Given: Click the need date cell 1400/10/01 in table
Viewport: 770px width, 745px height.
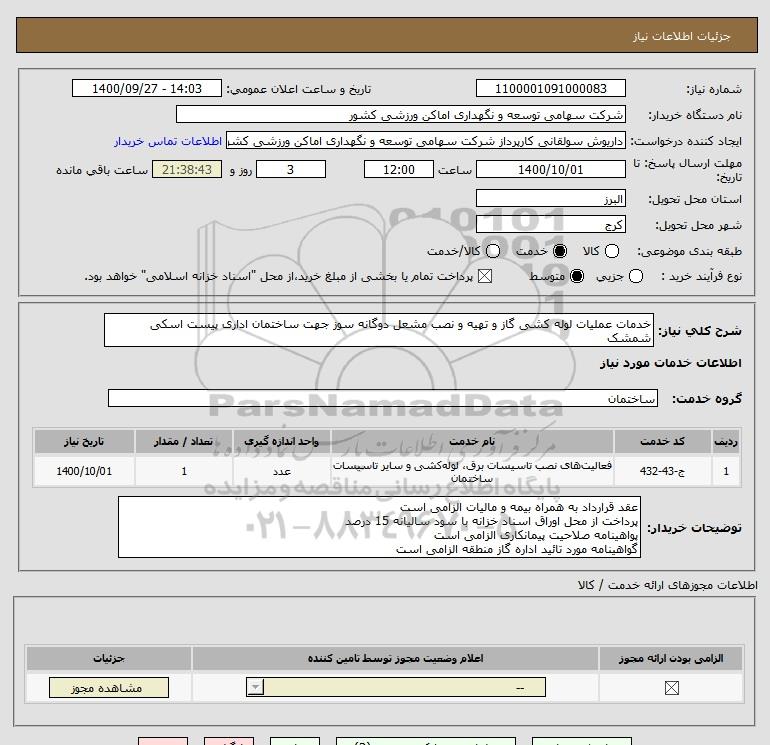Looking at the screenshot, I should (84, 471).
